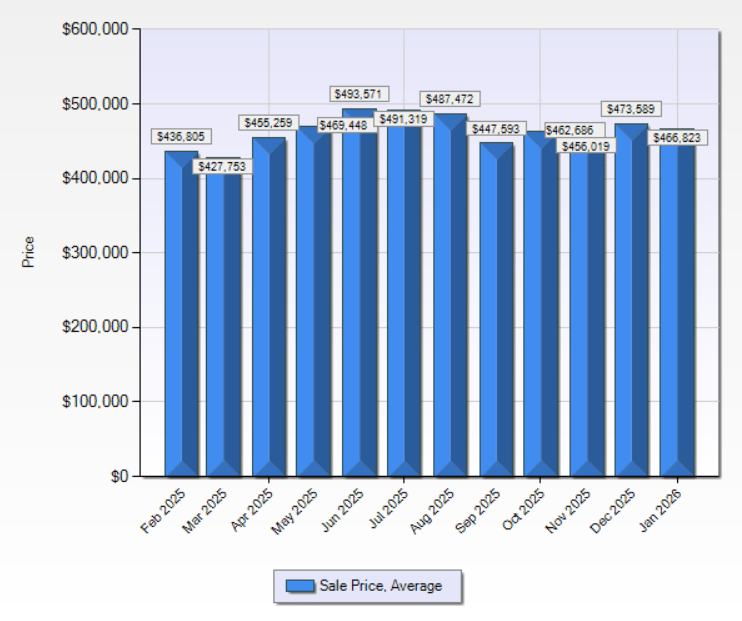
Task: Click the $600,000 axis label
Action: pyautogui.click(x=94, y=30)
